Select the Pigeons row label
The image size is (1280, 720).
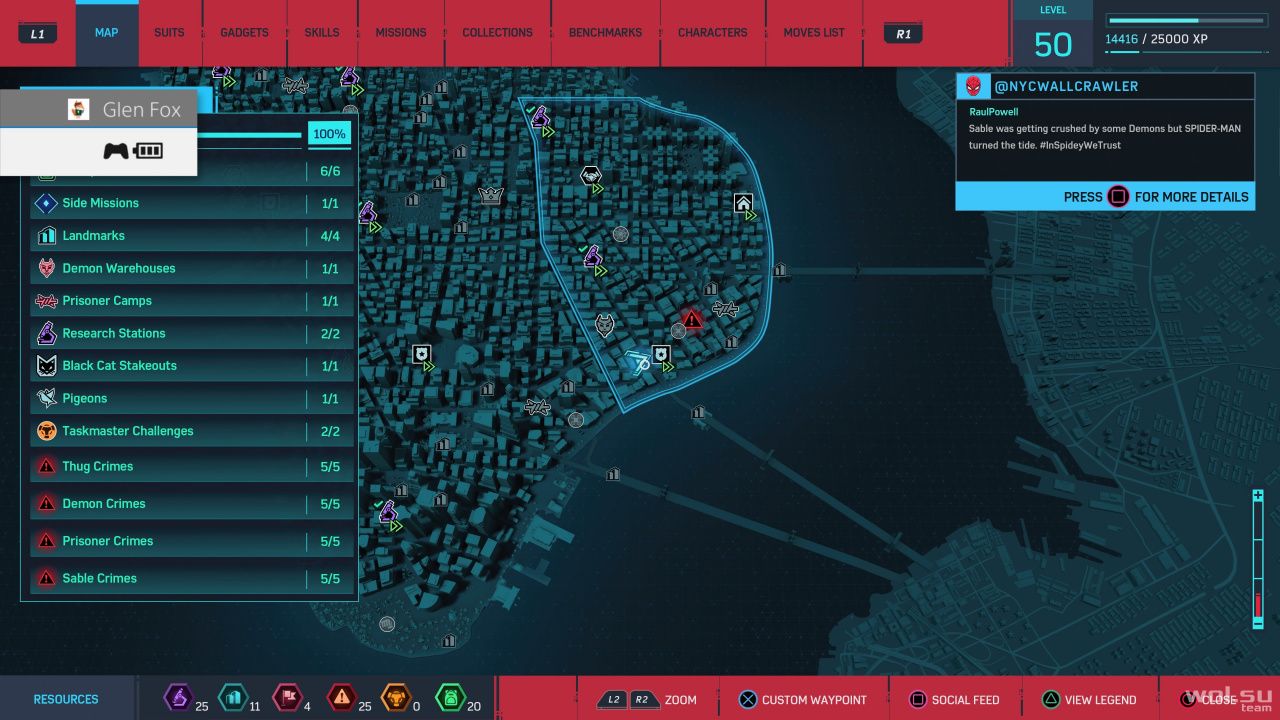85,398
